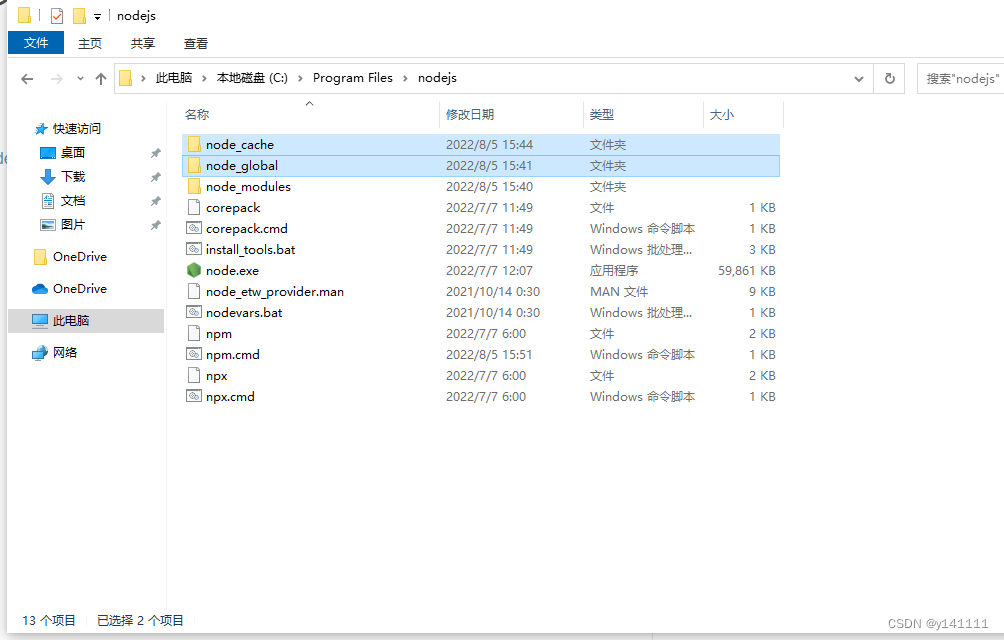This screenshot has width=1004, height=640.
Task: Open 图片 in the navigation pane
Action: [72, 225]
